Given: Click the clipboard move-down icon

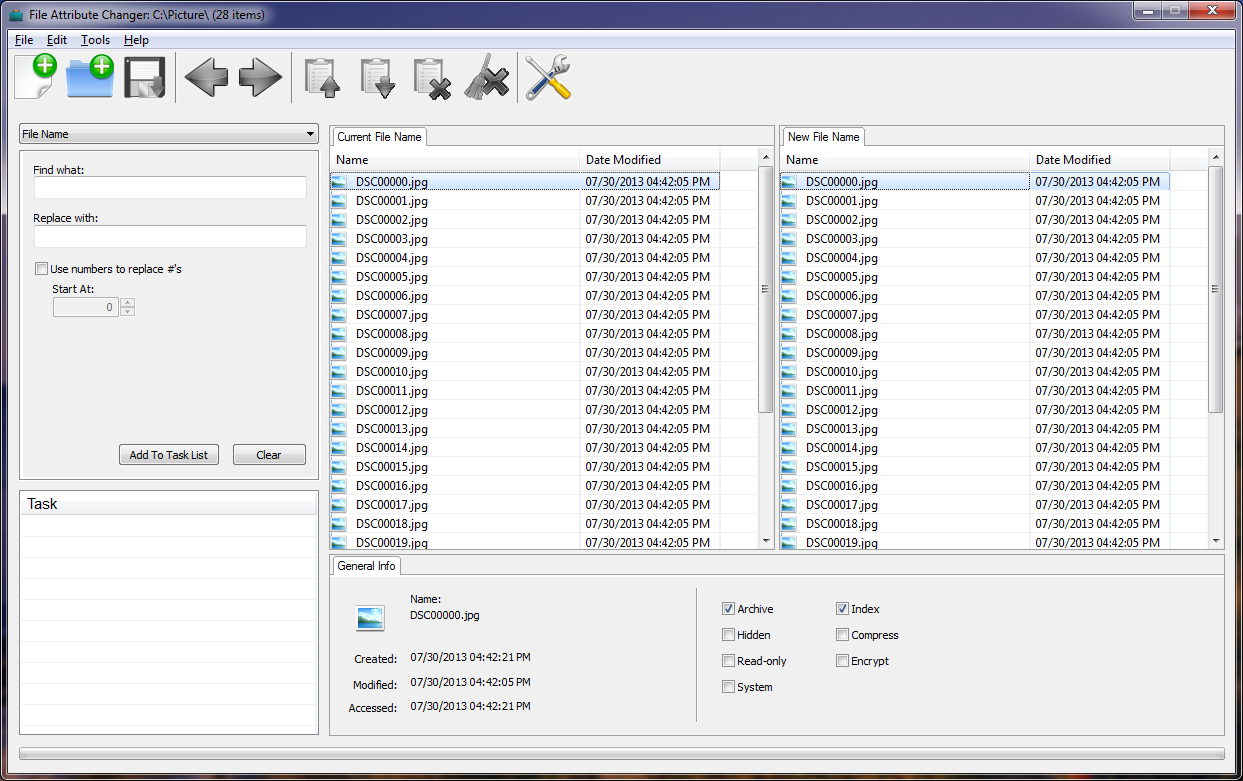Looking at the screenshot, I should pyautogui.click(x=377, y=78).
